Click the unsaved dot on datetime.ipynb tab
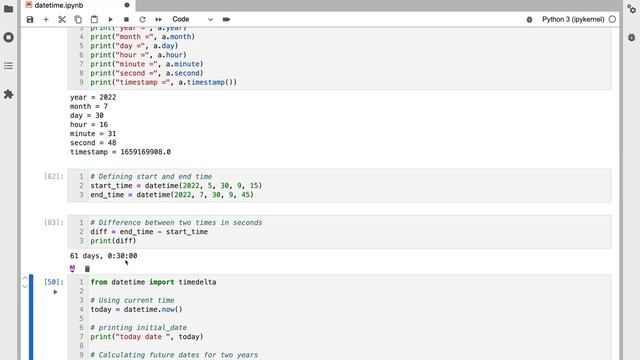 click(x=127, y=5)
